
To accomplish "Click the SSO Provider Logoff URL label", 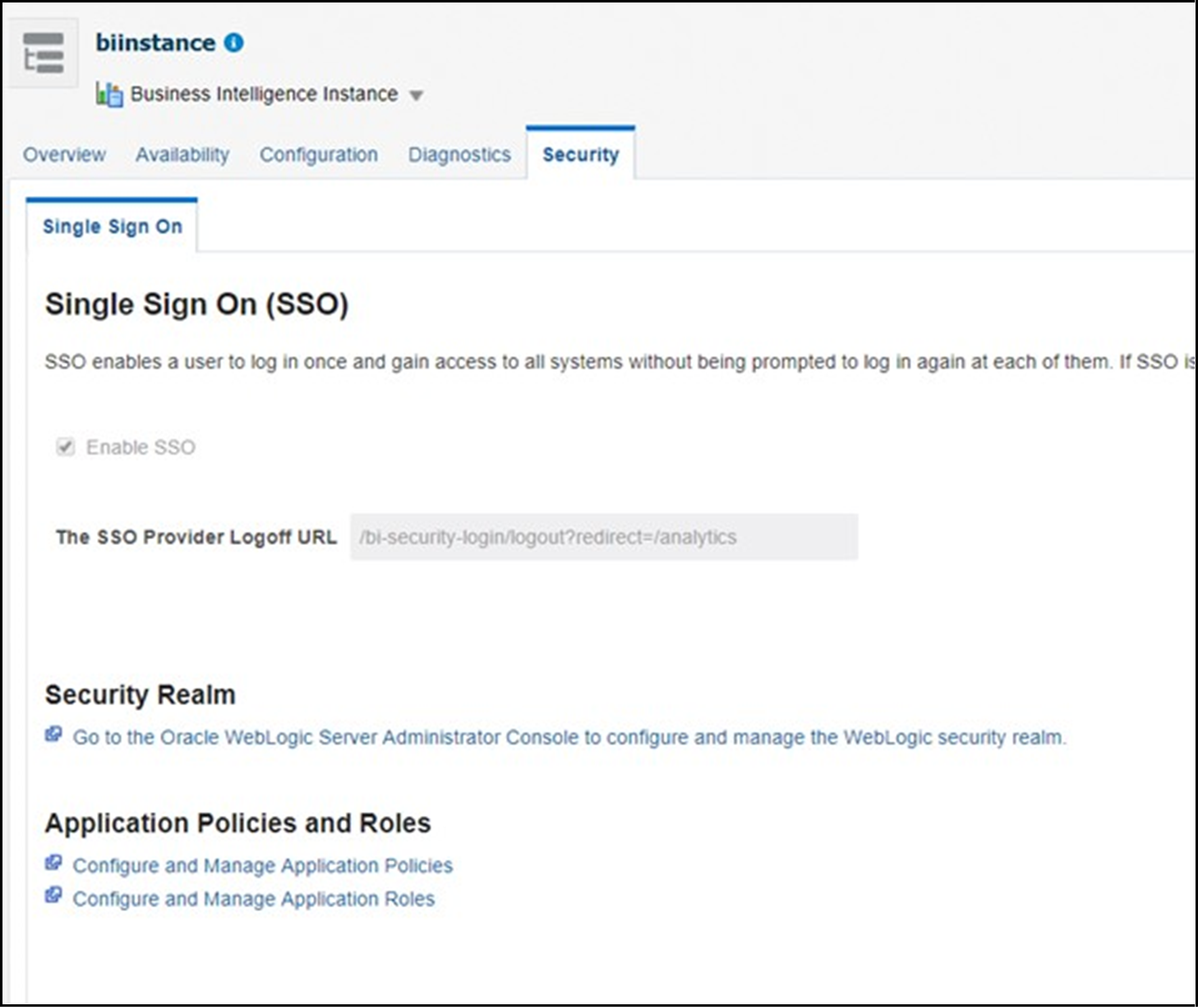I will pos(196,537).
